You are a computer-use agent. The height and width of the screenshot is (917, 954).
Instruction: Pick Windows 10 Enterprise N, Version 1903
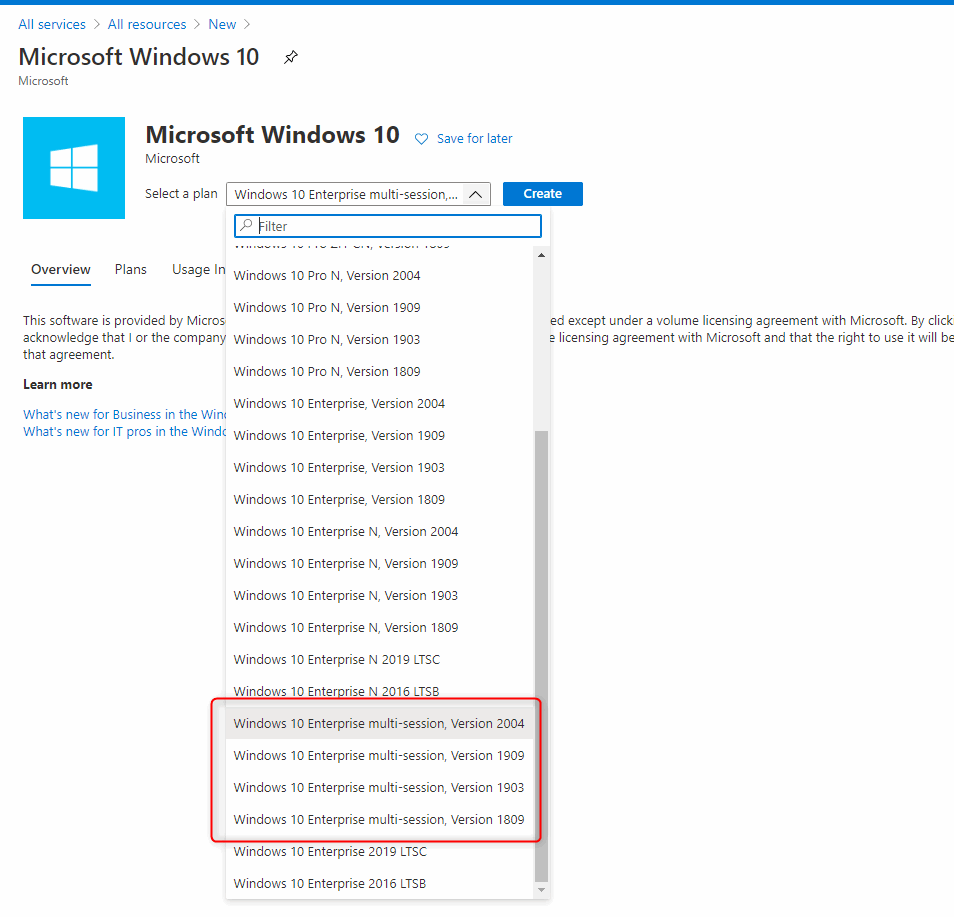[380, 596]
